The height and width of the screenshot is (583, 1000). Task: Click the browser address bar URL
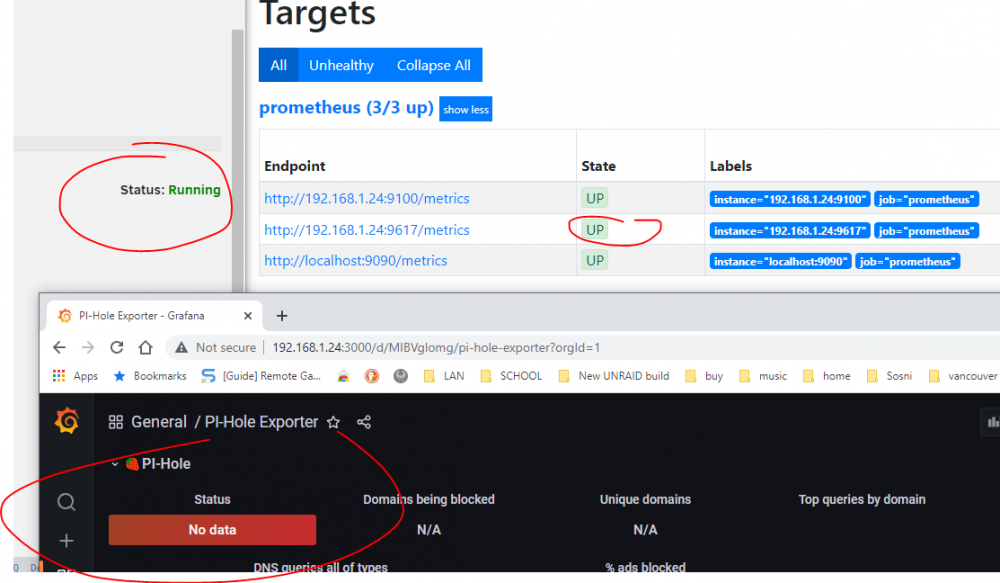[436, 348]
